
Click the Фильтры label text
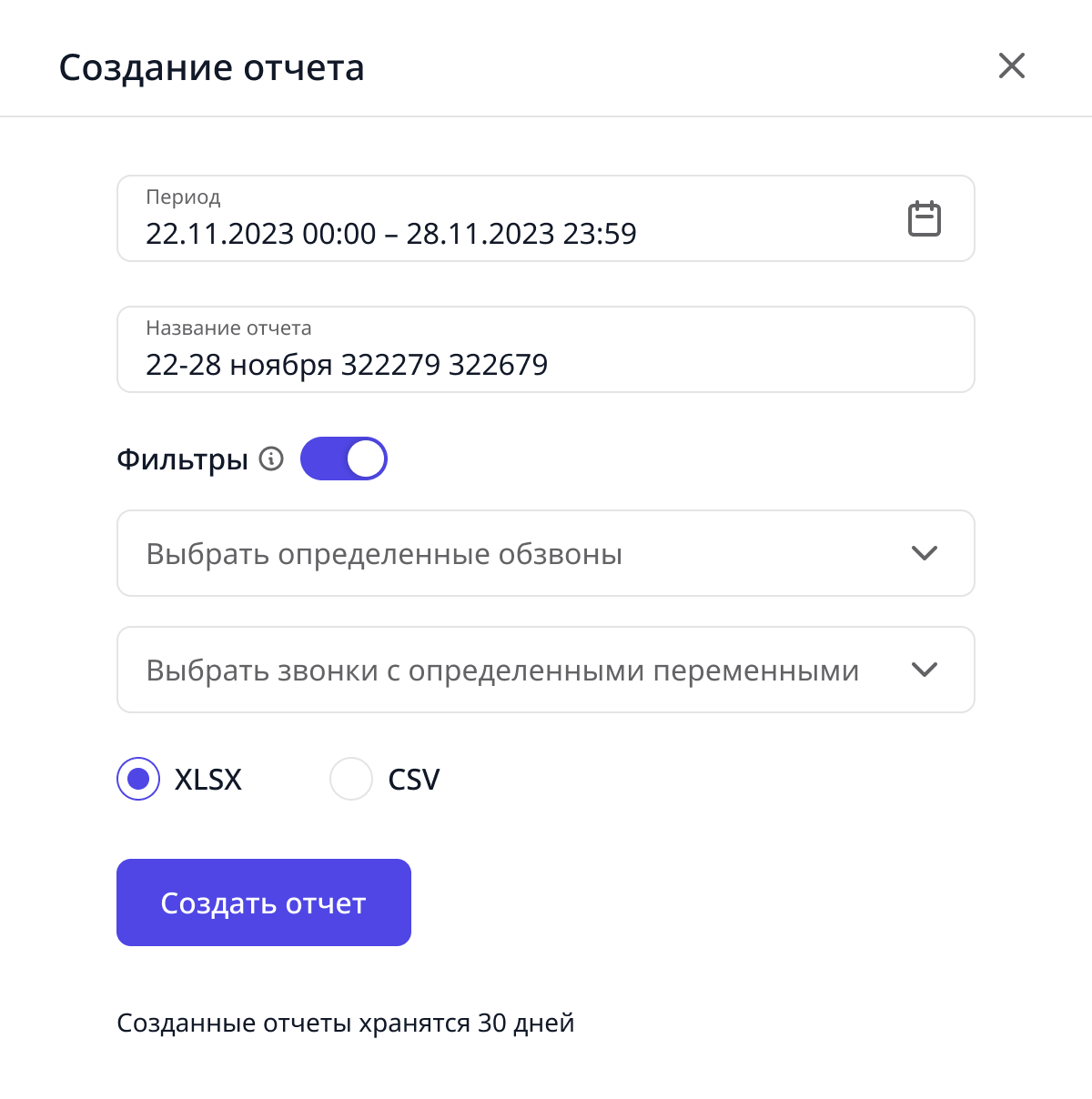tap(182, 459)
